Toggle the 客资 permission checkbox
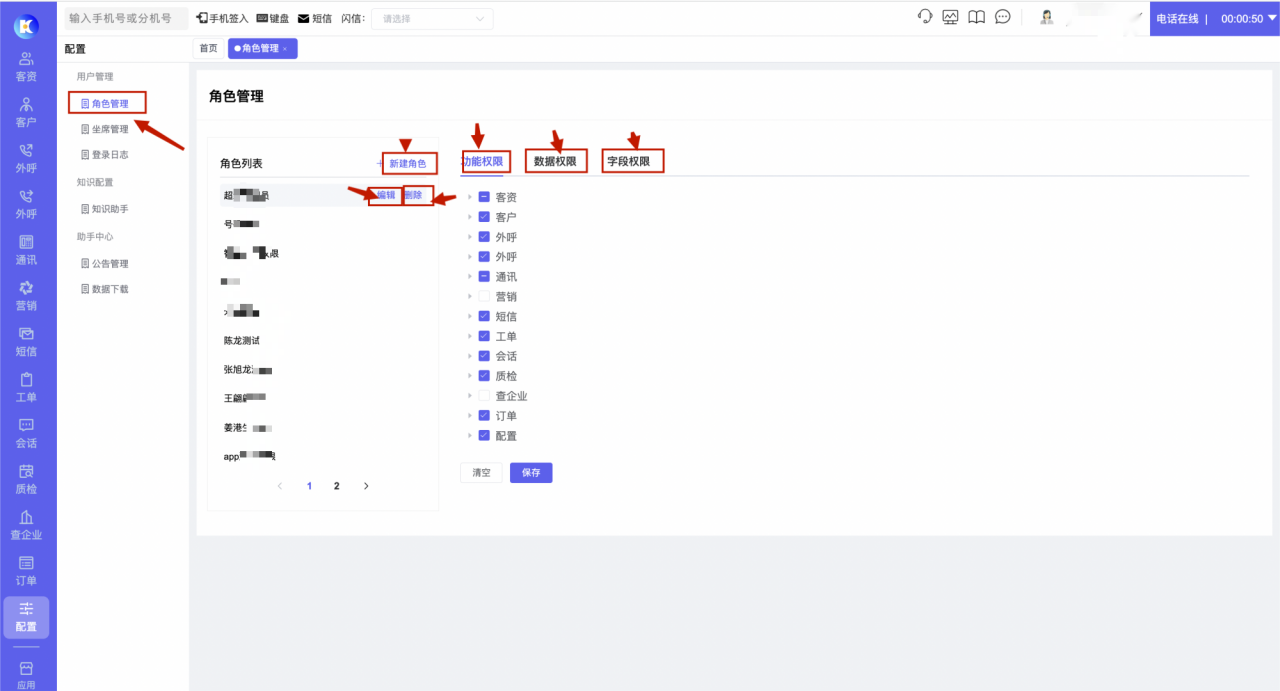The image size is (1280, 691). [x=484, y=197]
